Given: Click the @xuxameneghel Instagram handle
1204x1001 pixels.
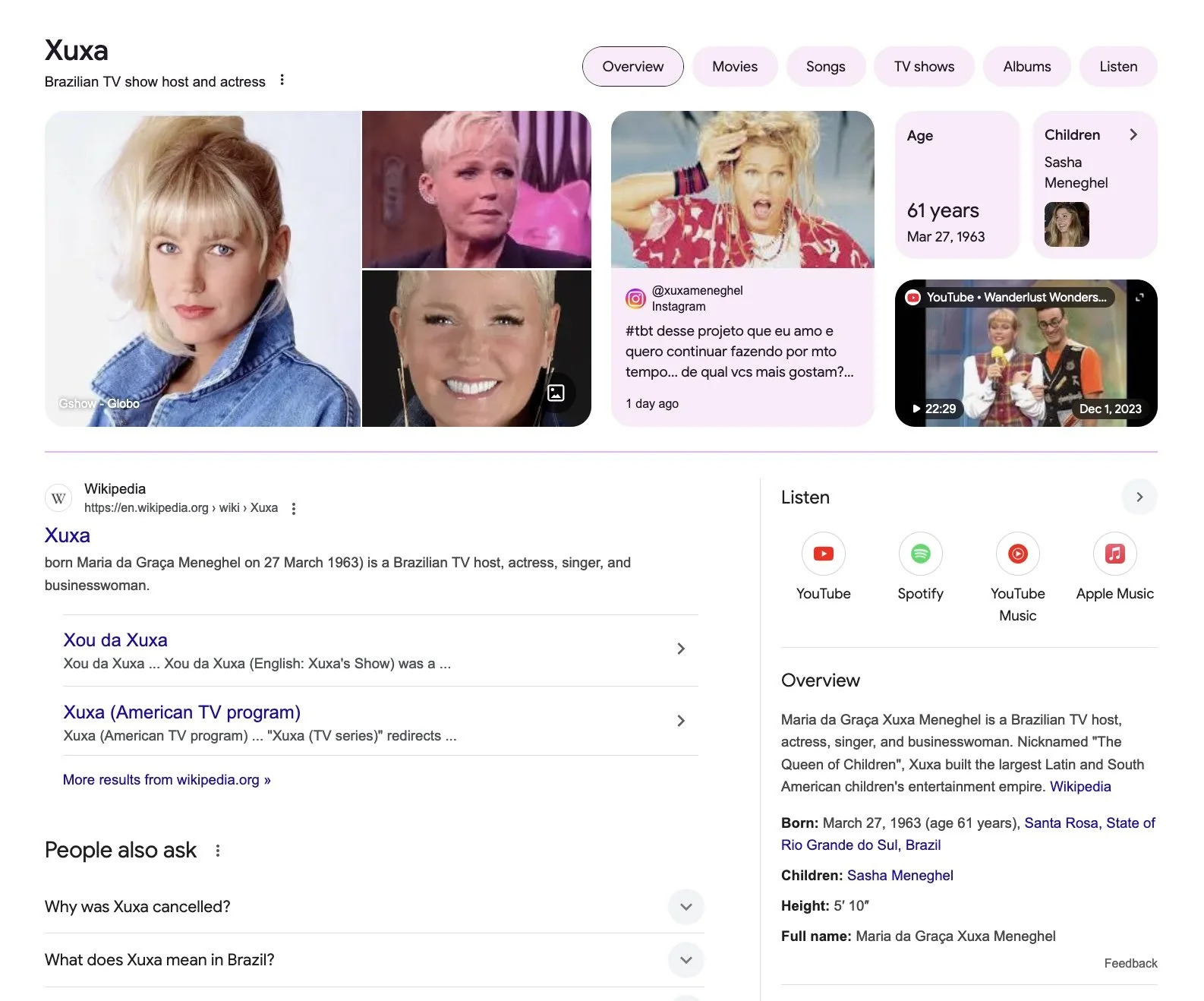Looking at the screenshot, I should 697,290.
